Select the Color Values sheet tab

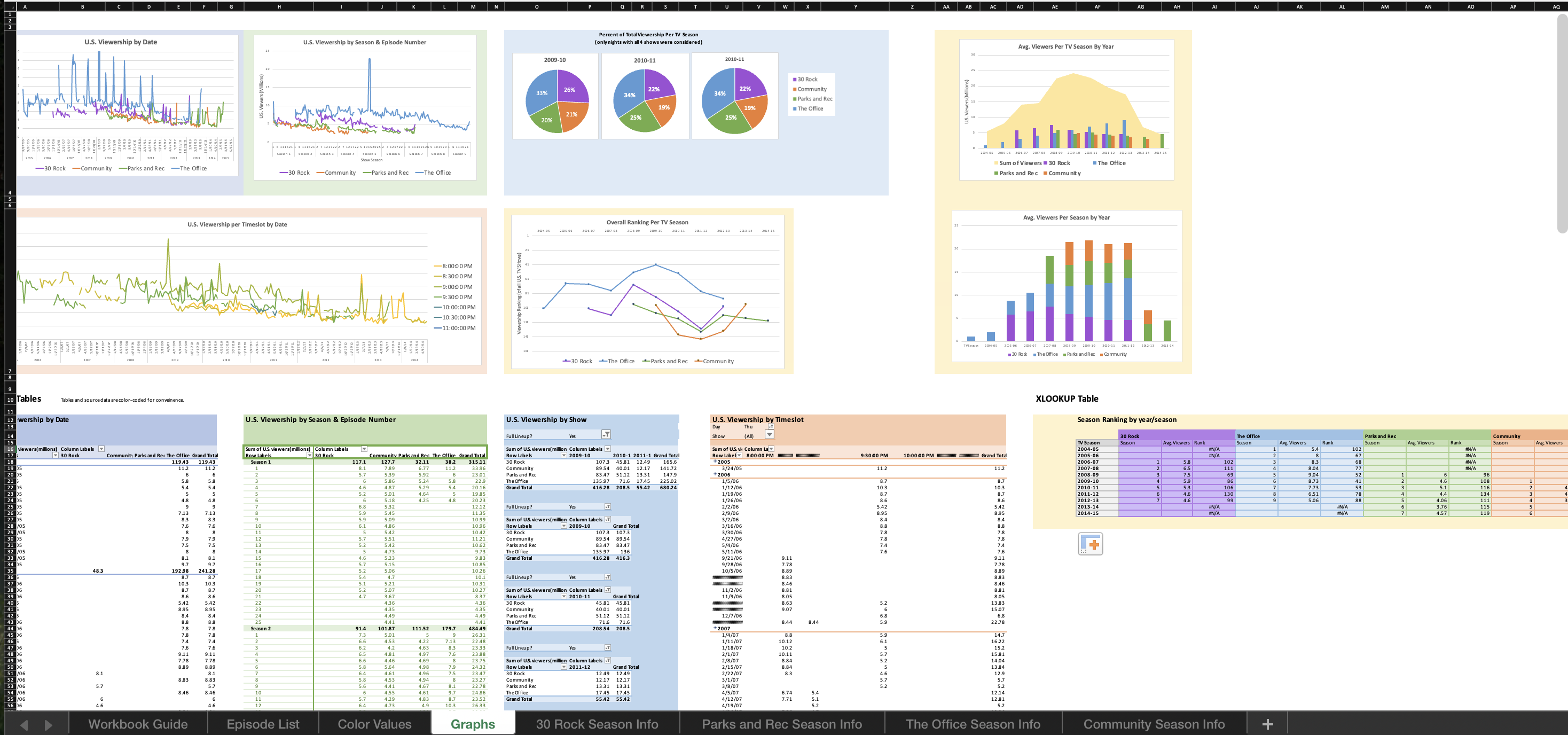pyautogui.click(x=374, y=724)
